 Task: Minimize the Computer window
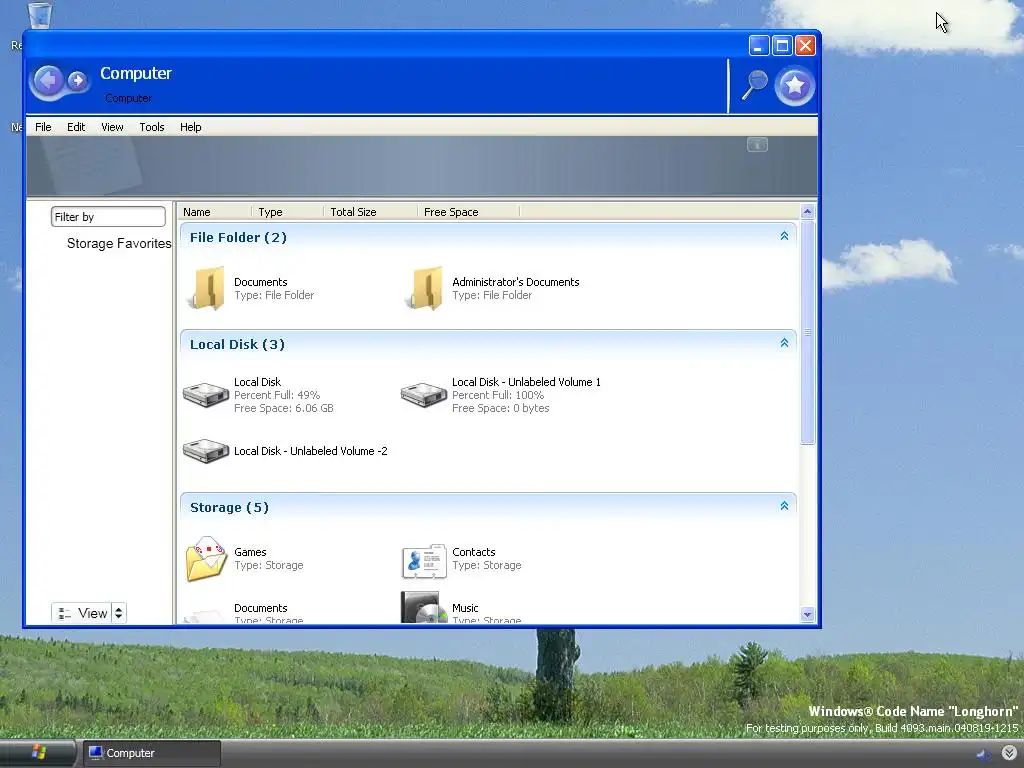(x=758, y=45)
